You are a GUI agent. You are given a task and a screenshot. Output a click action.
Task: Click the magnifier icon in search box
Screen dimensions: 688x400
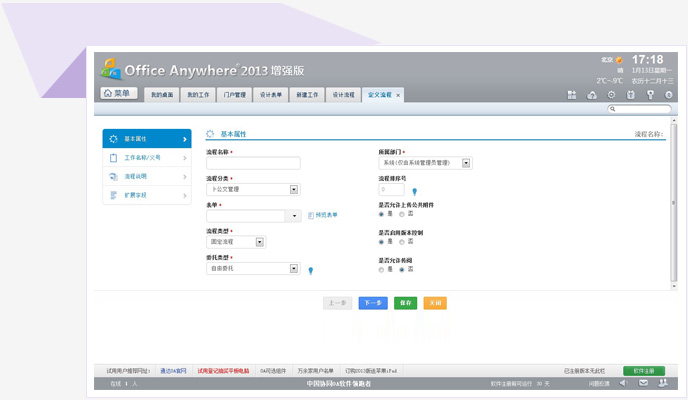[x=613, y=109]
